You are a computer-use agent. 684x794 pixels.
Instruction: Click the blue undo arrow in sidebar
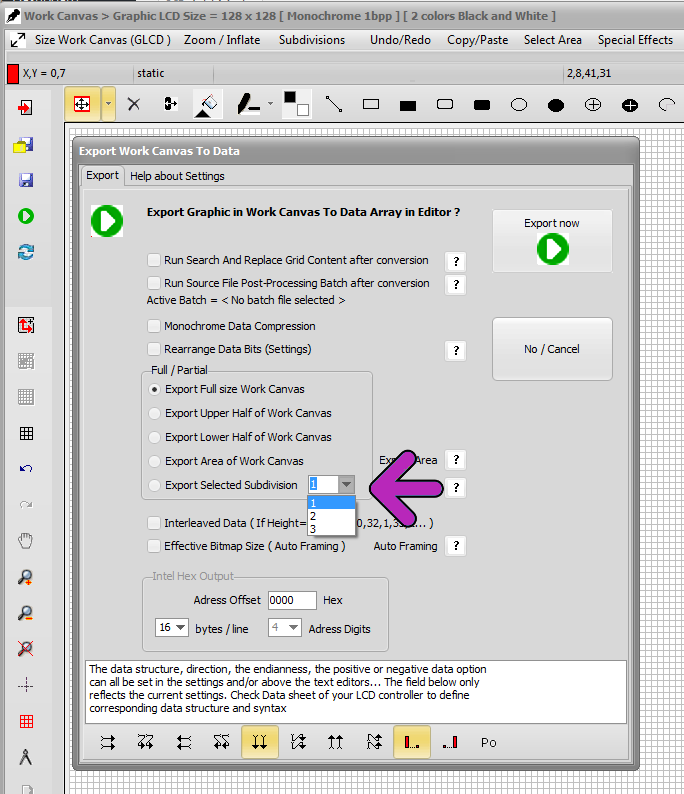point(25,469)
